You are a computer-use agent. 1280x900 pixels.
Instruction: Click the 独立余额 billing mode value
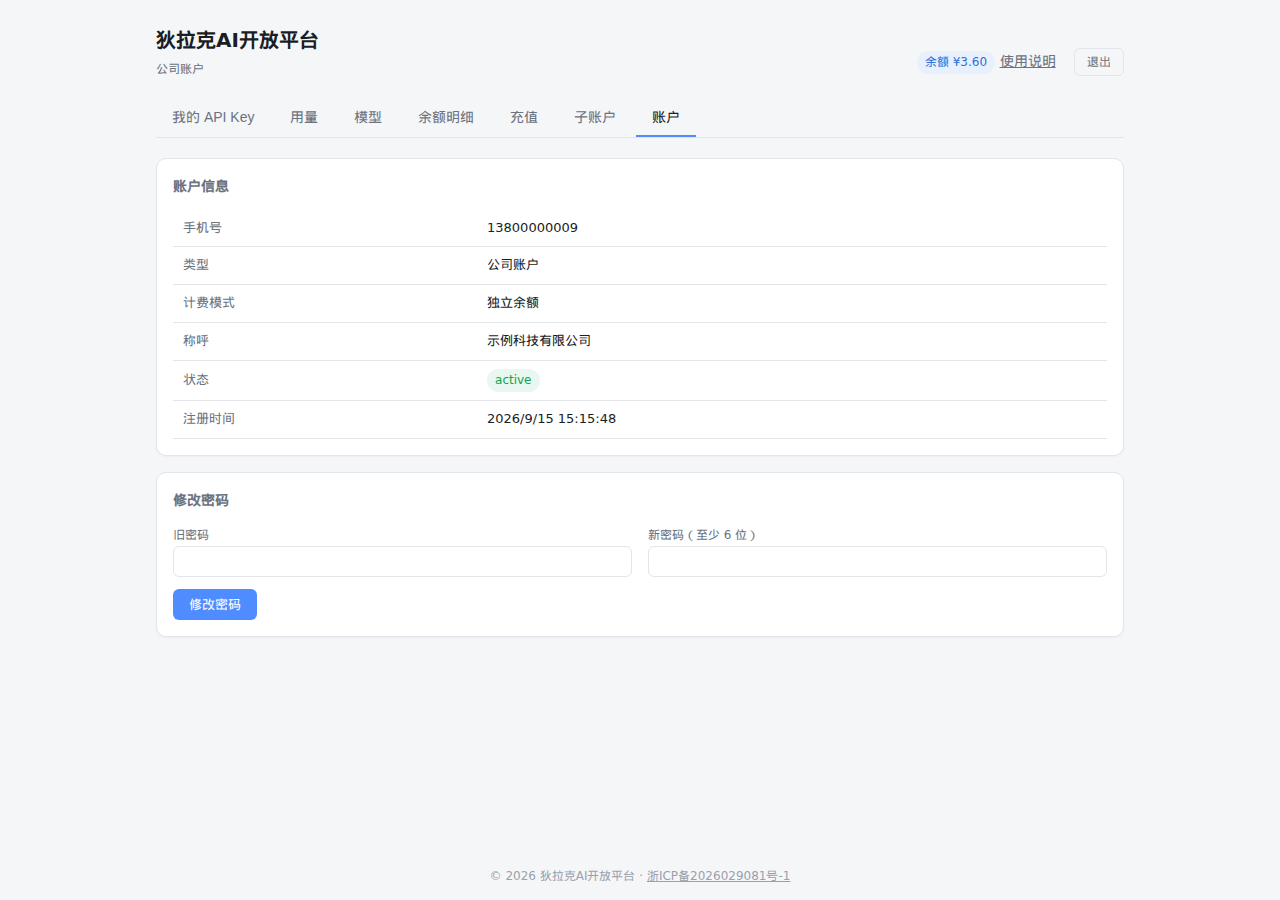[x=513, y=303]
